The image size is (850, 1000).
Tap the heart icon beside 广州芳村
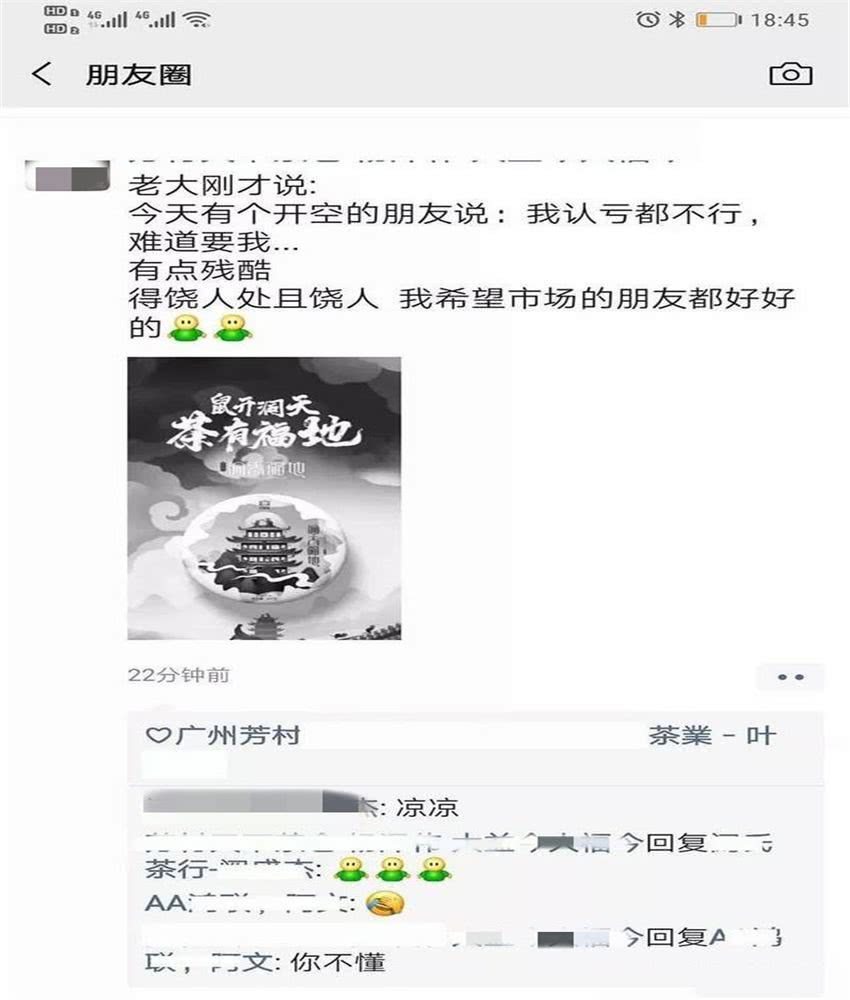tap(158, 735)
